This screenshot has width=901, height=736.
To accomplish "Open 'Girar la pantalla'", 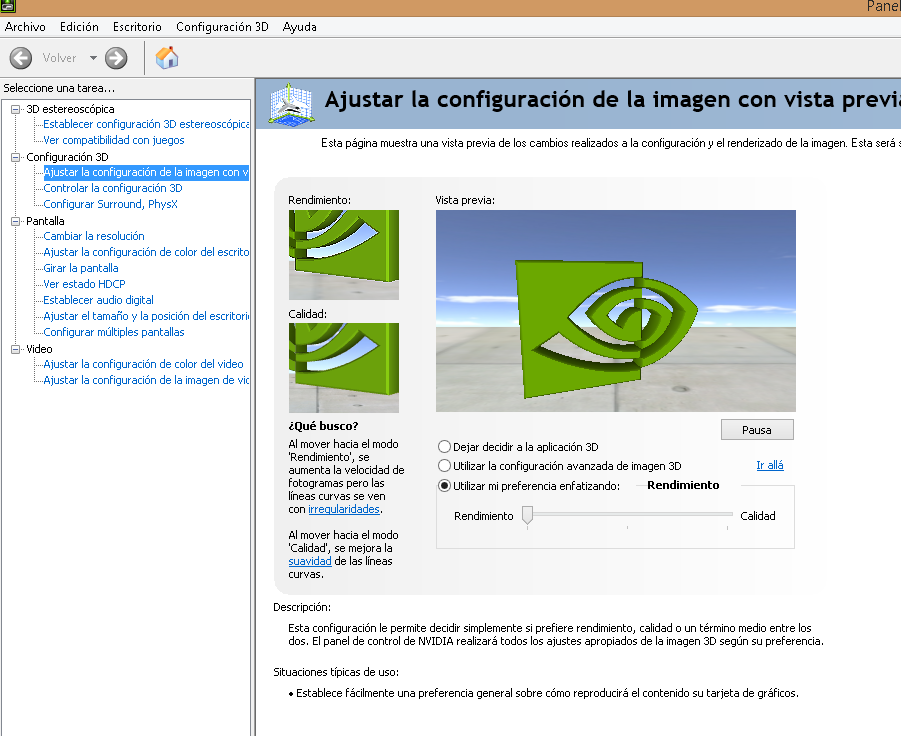I will pyautogui.click(x=81, y=268).
